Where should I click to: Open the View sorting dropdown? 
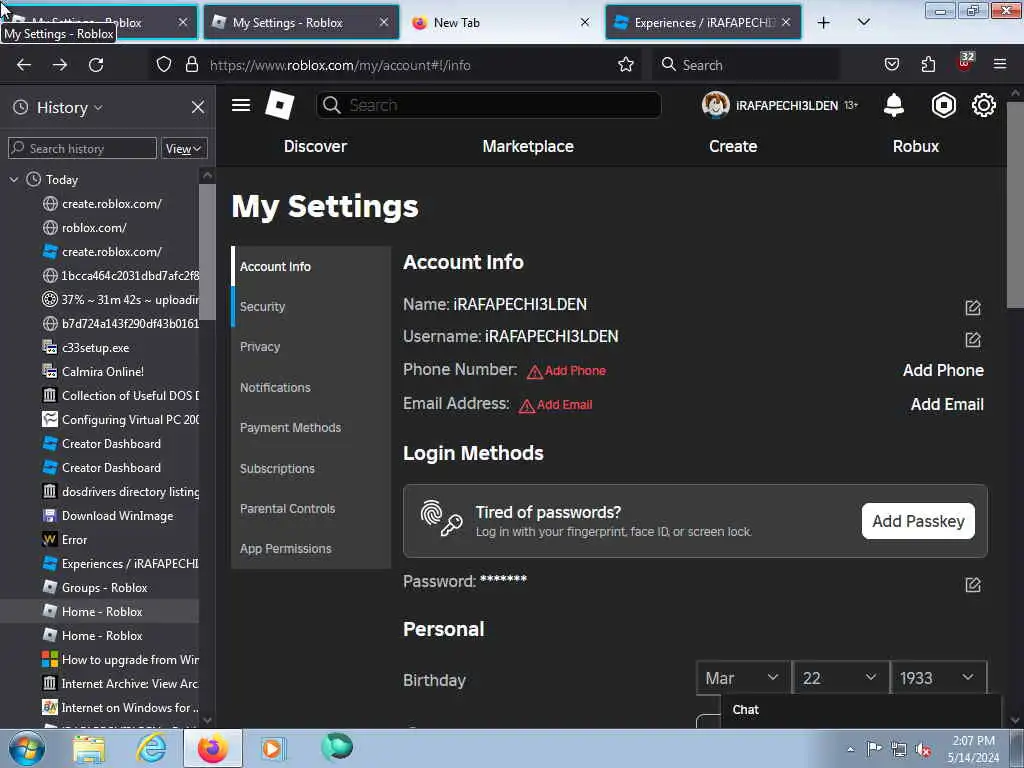tap(184, 148)
